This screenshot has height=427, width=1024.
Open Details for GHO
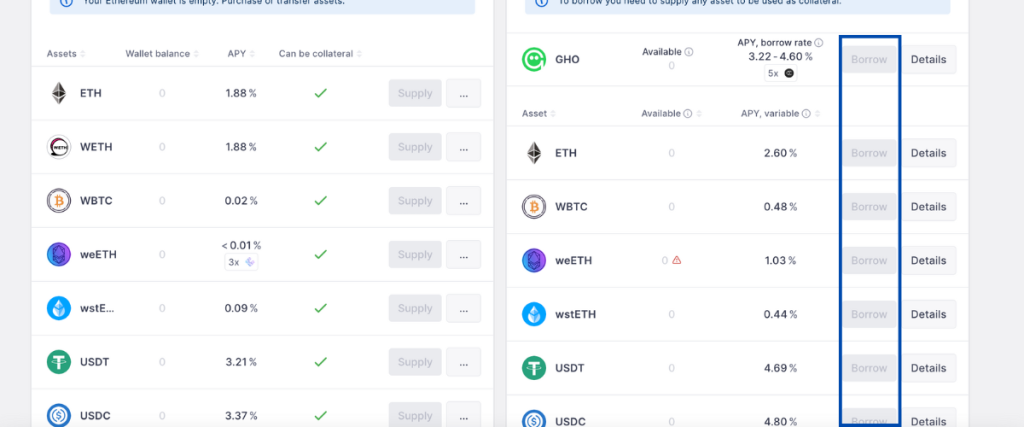(928, 59)
